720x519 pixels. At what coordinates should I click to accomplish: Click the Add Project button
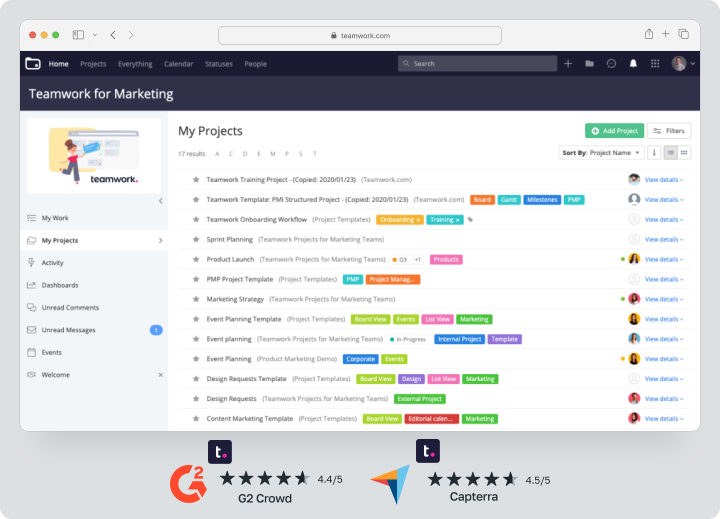click(614, 131)
